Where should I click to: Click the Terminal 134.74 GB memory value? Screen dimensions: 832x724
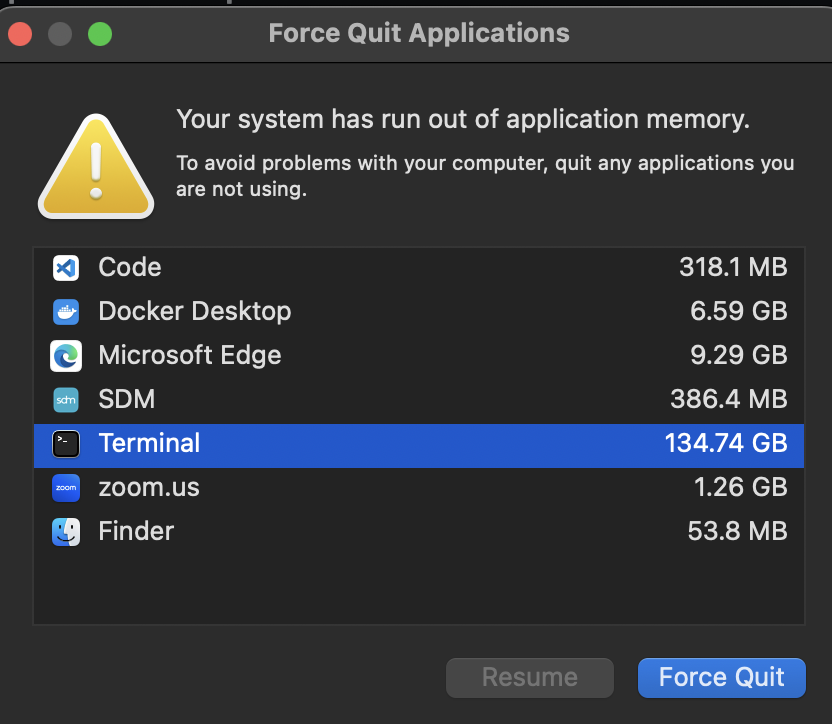click(x=726, y=444)
